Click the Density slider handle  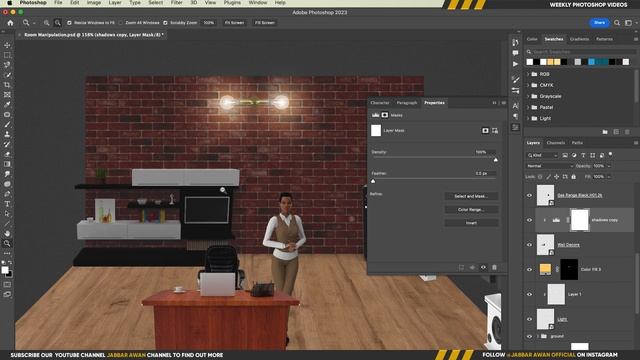[496, 160]
